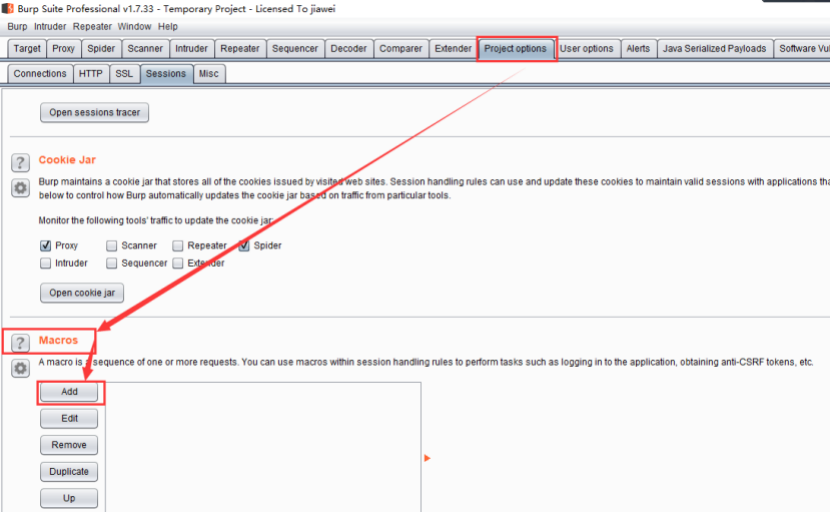This screenshot has height=512, width=832.
Task: Click Open cookie jar button
Action: pyautogui.click(x=82, y=293)
